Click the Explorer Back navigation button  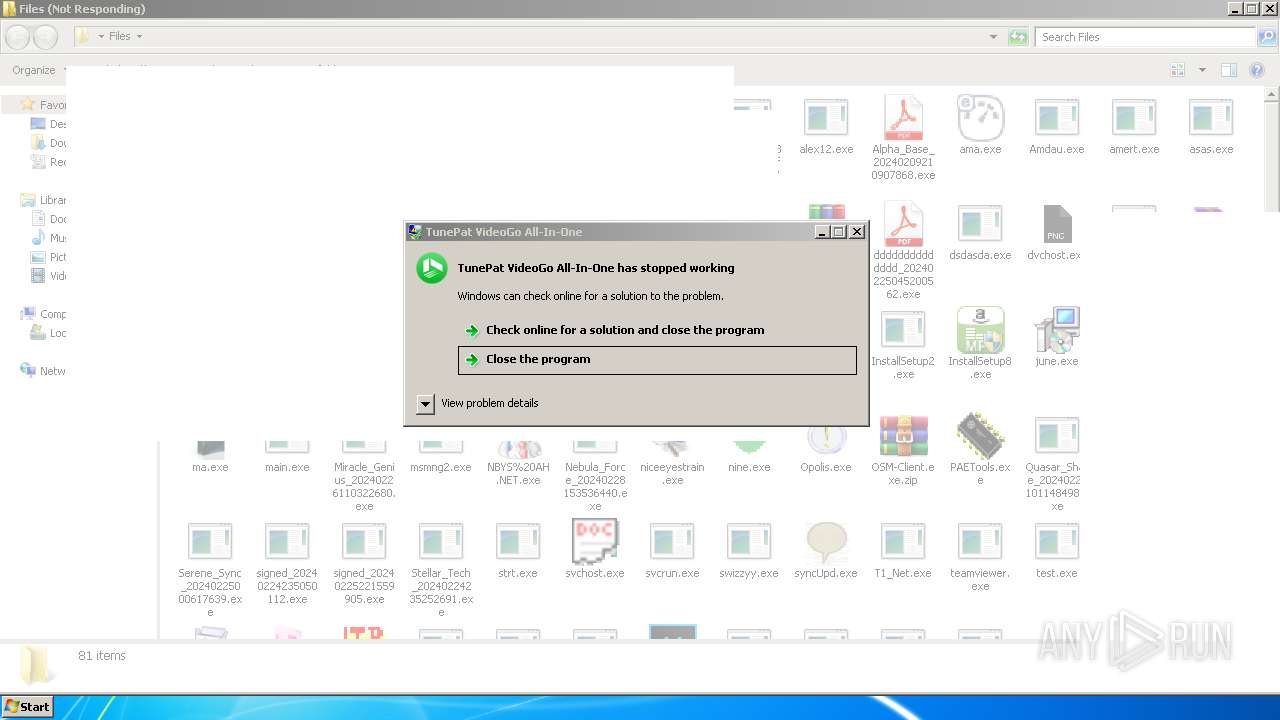(17, 37)
